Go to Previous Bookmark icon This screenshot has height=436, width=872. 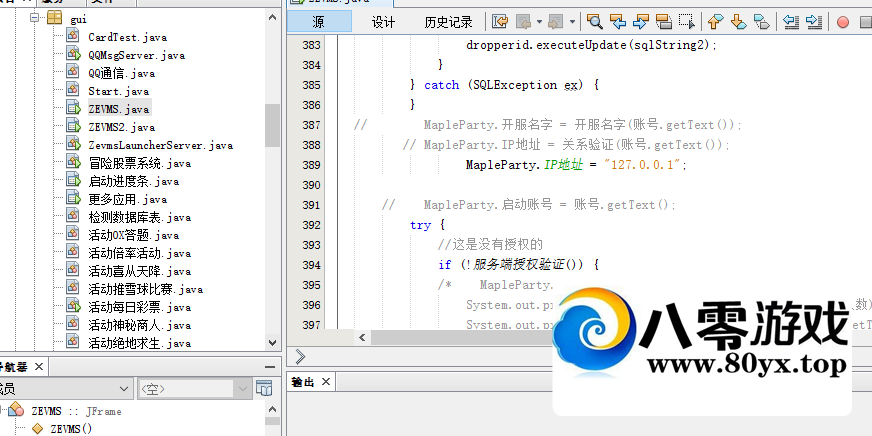click(x=716, y=22)
